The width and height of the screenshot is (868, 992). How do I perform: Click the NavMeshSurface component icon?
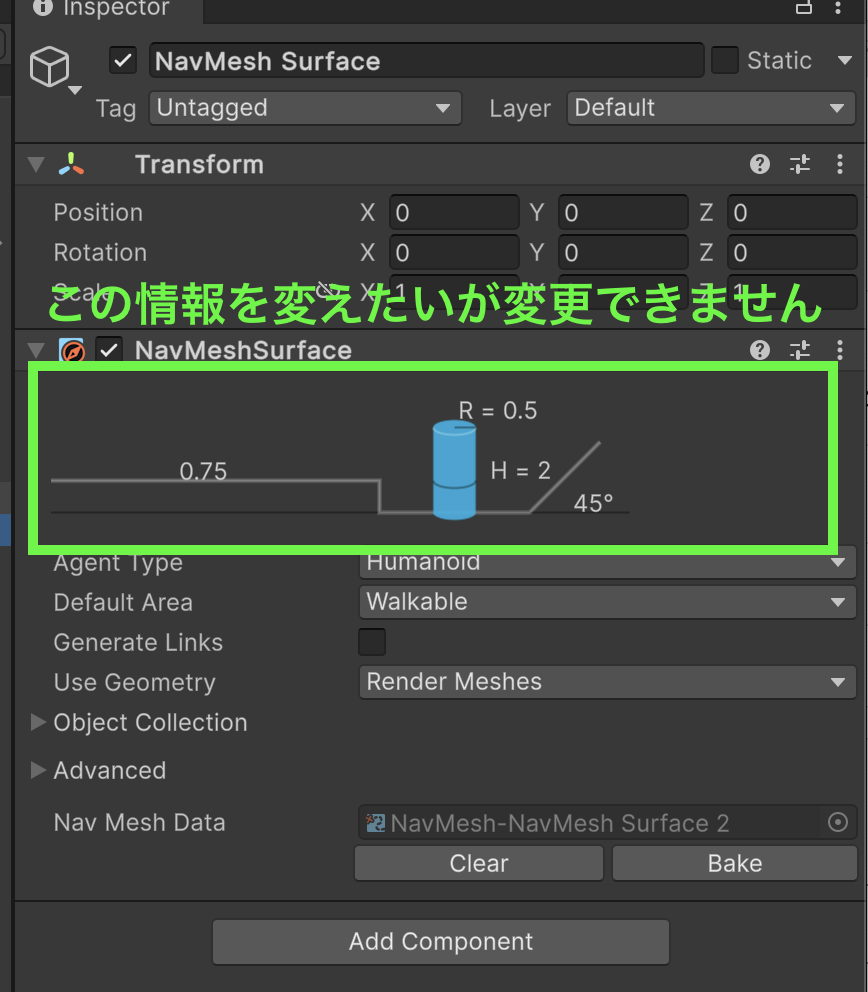click(x=73, y=350)
